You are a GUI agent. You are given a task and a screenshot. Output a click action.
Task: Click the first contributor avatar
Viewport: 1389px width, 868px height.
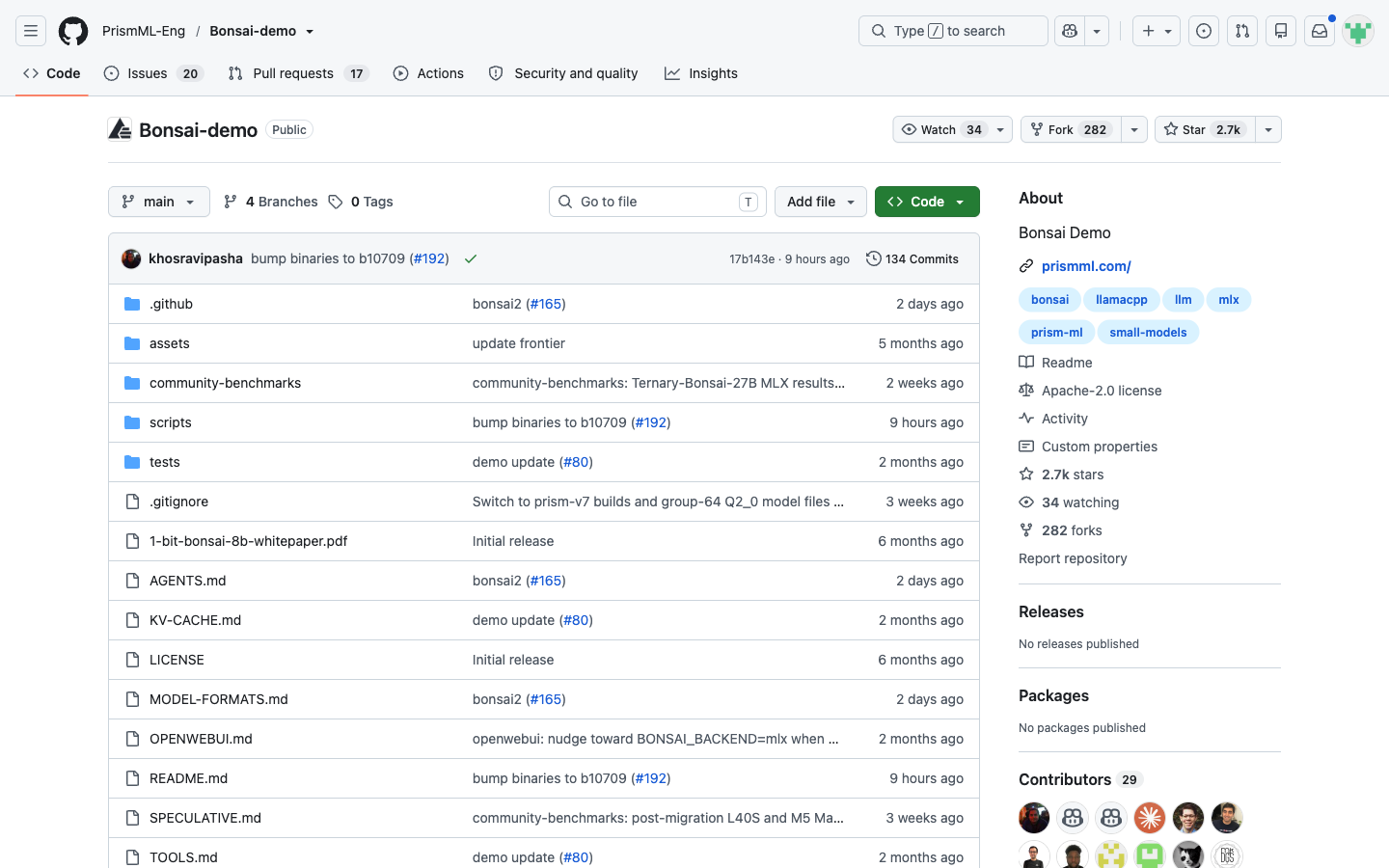click(1034, 818)
